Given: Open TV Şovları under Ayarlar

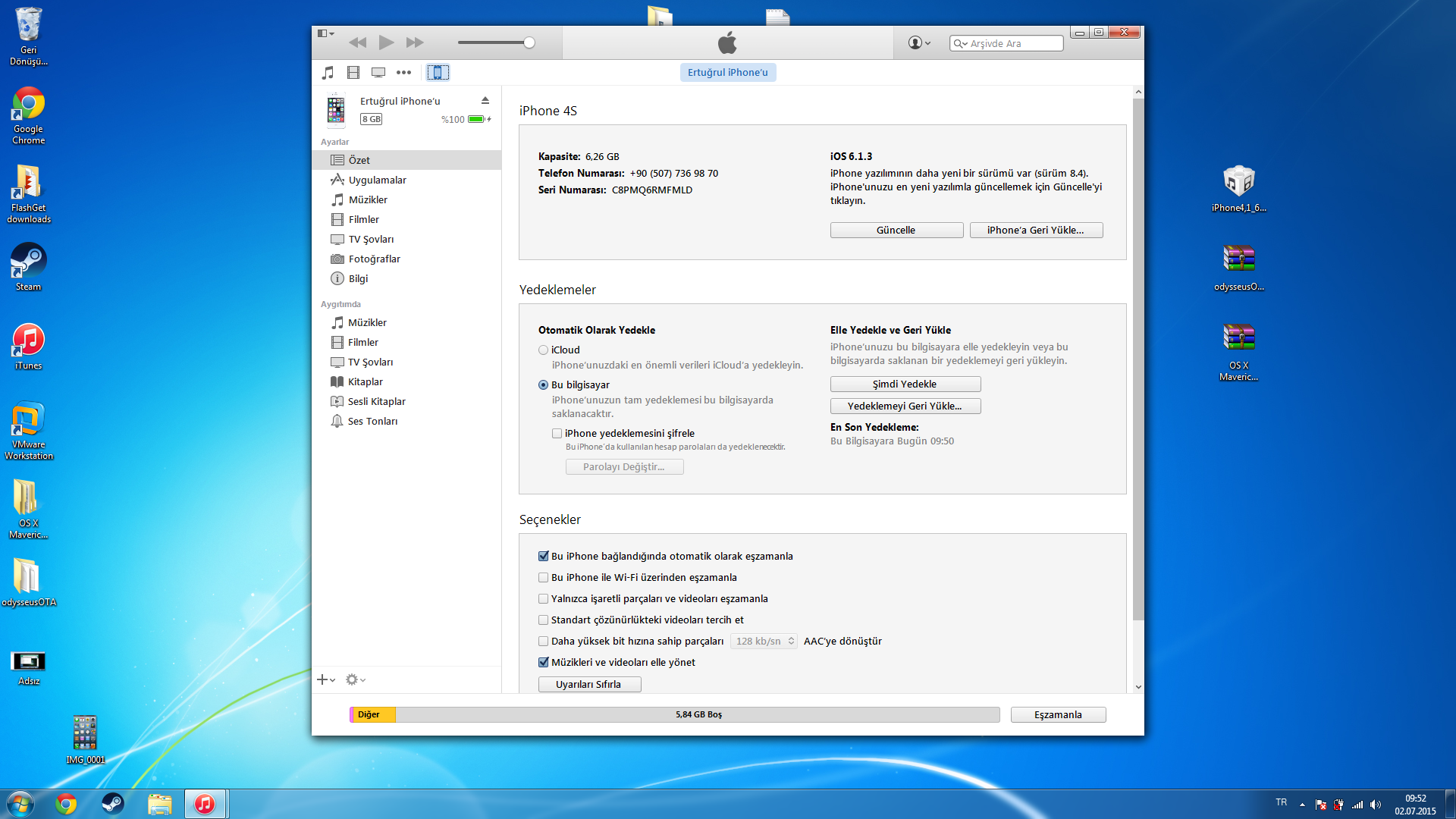Looking at the screenshot, I should [406, 239].
